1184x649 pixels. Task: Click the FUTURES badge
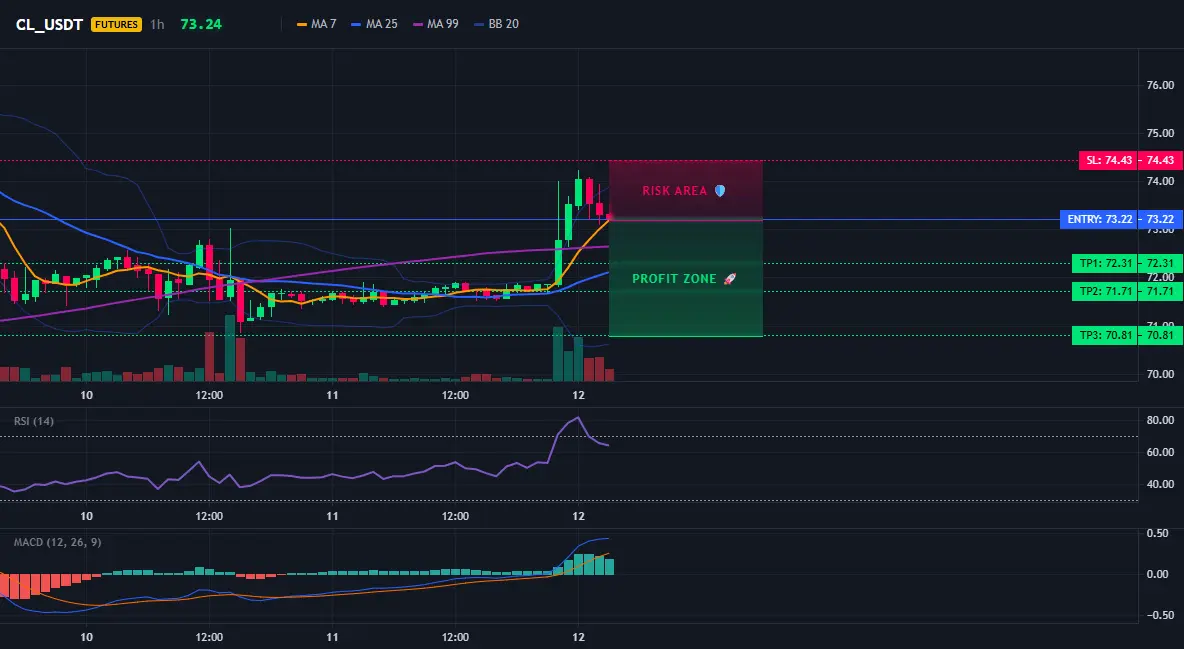tap(116, 24)
